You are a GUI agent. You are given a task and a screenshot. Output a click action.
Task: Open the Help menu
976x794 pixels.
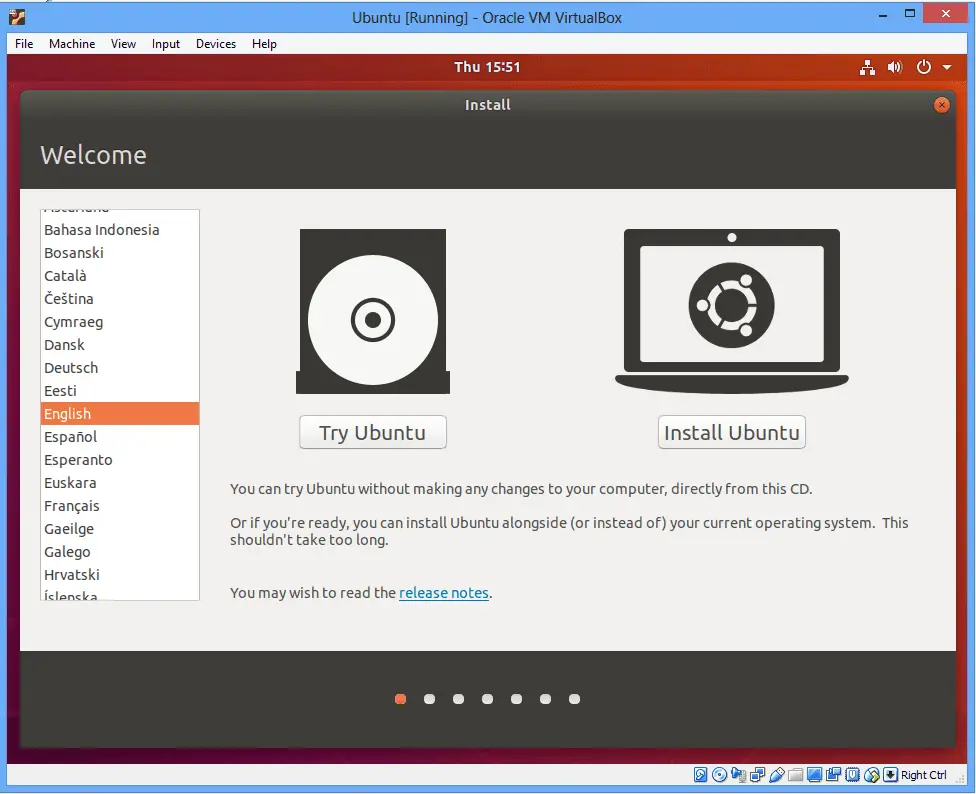(x=265, y=44)
